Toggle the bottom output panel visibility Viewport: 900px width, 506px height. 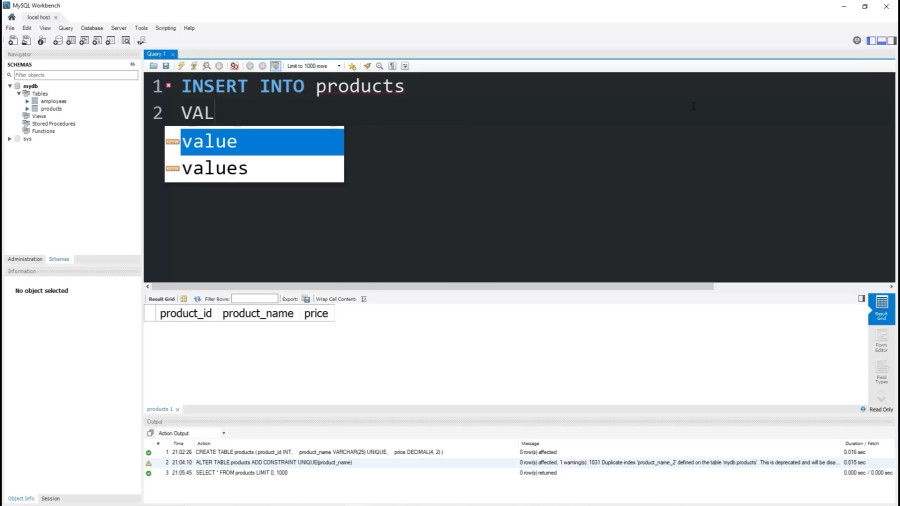(x=882, y=40)
